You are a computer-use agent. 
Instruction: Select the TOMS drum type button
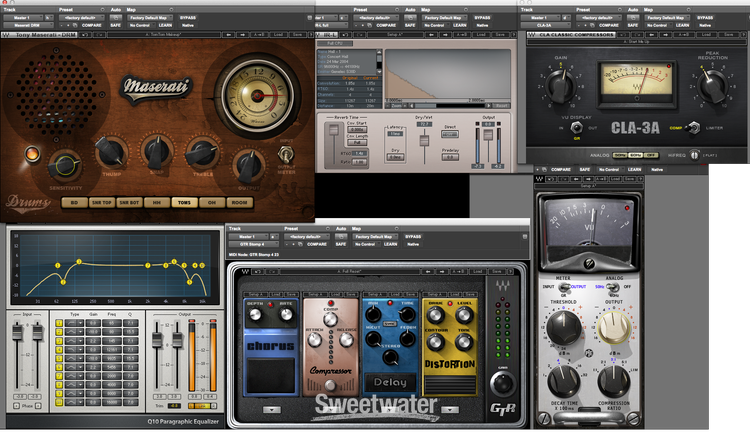(184, 202)
